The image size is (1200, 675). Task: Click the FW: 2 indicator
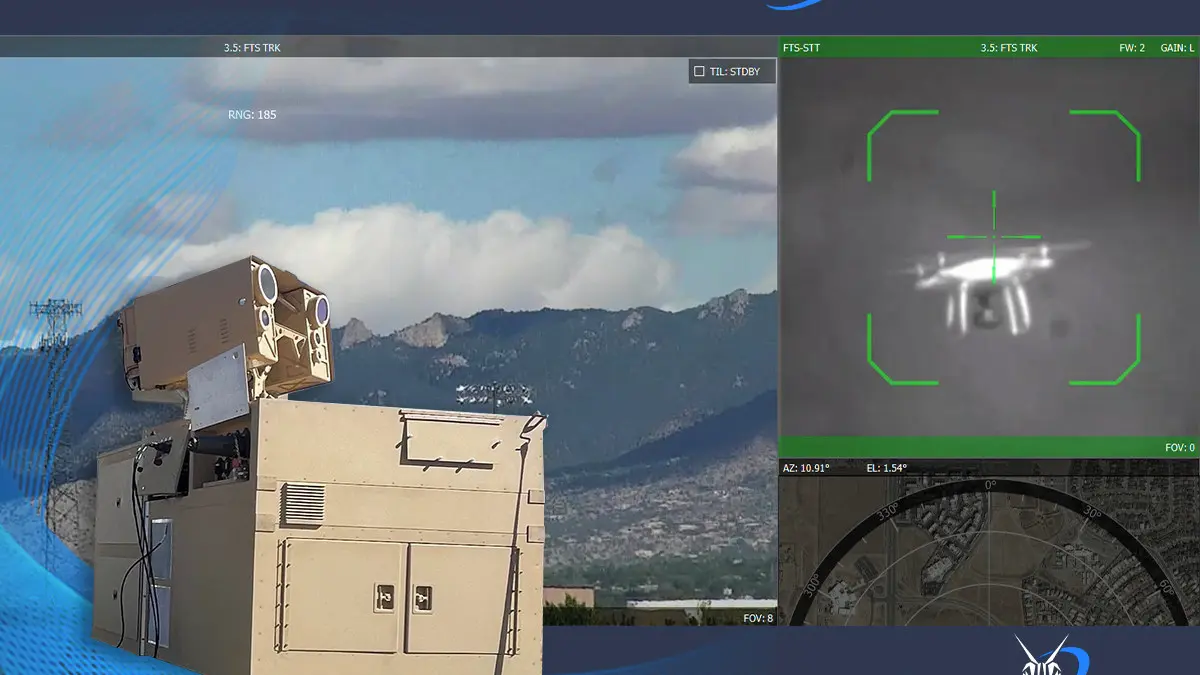coord(1132,47)
